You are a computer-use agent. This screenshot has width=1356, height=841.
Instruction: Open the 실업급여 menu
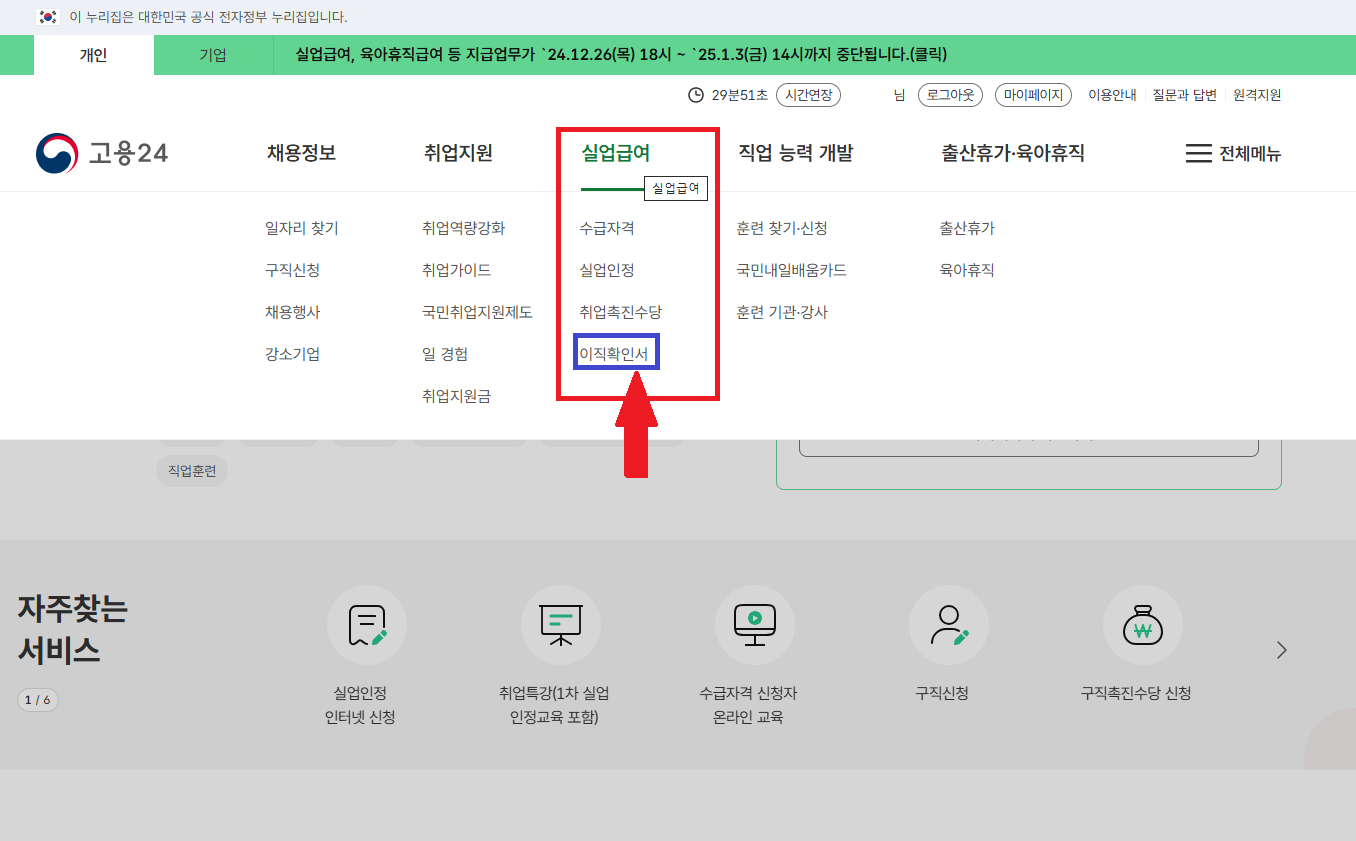tap(614, 153)
